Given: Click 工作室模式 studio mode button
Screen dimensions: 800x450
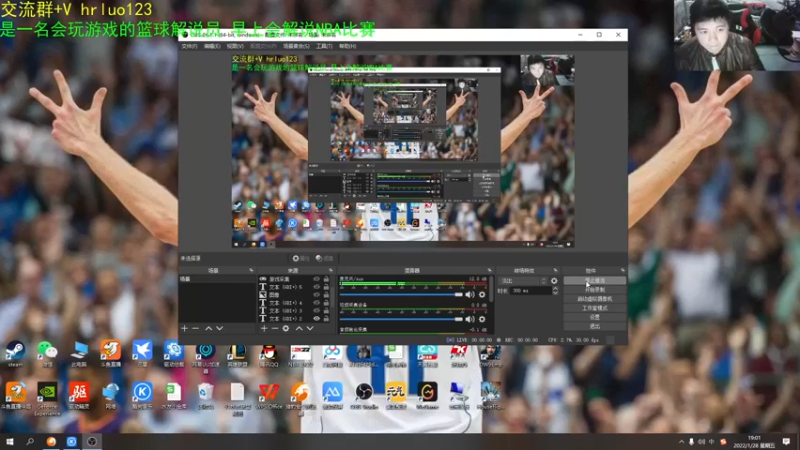Looking at the screenshot, I should (x=594, y=308).
